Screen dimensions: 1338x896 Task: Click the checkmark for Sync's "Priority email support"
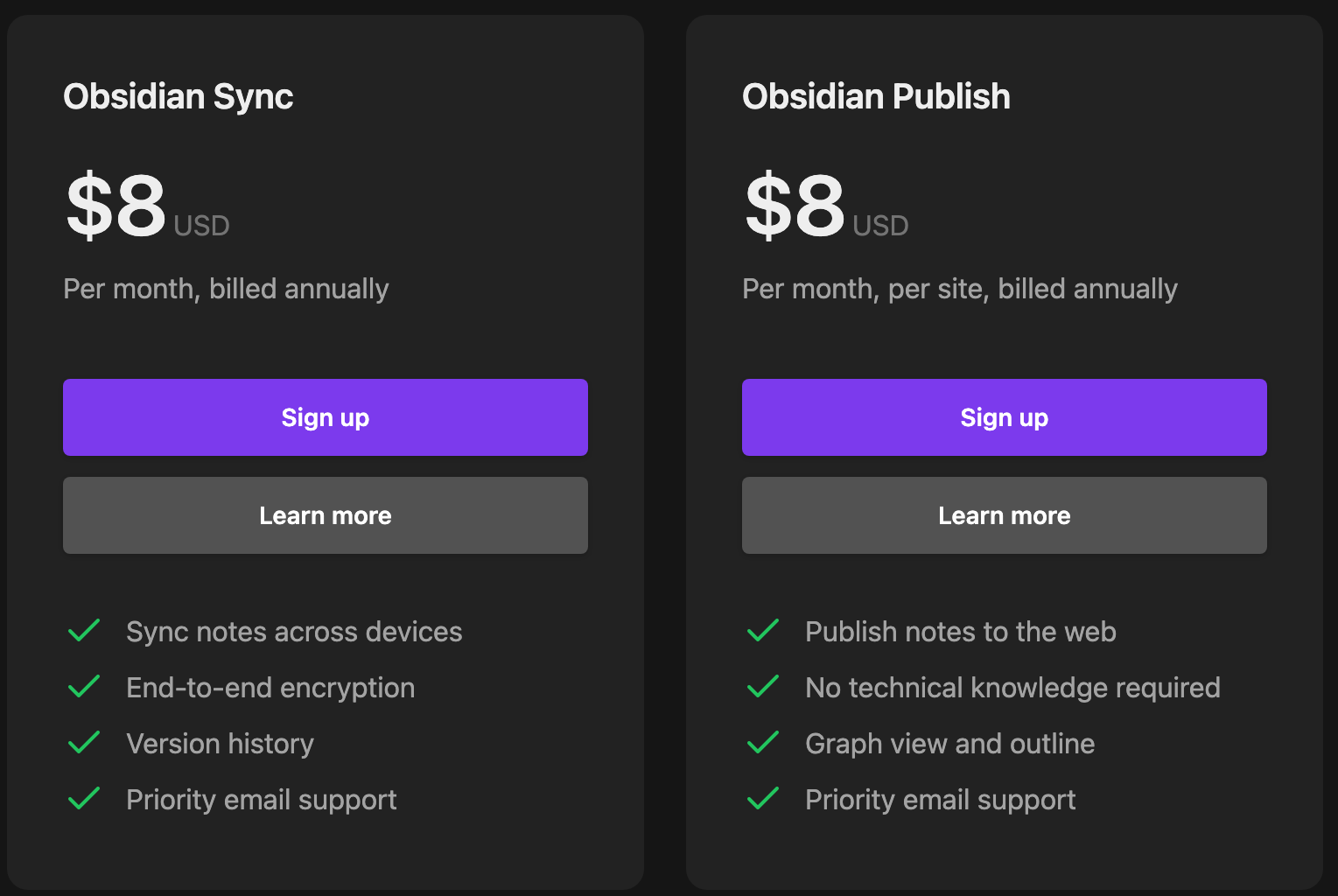84,798
